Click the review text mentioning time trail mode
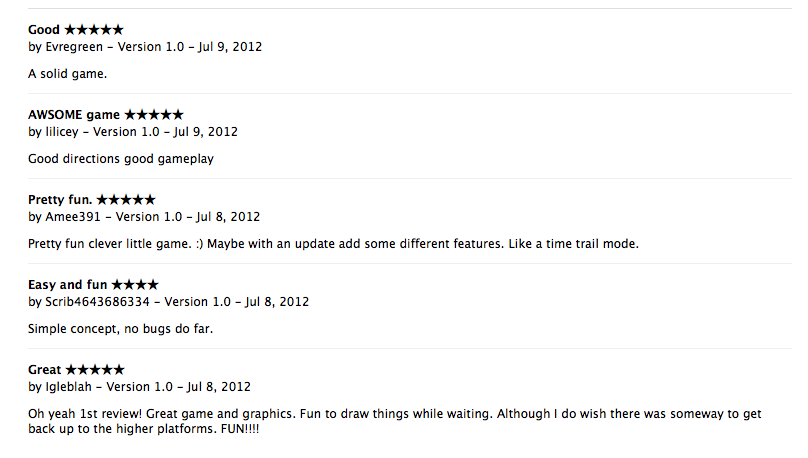This screenshot has height=458, width=808. click(333, 244)
